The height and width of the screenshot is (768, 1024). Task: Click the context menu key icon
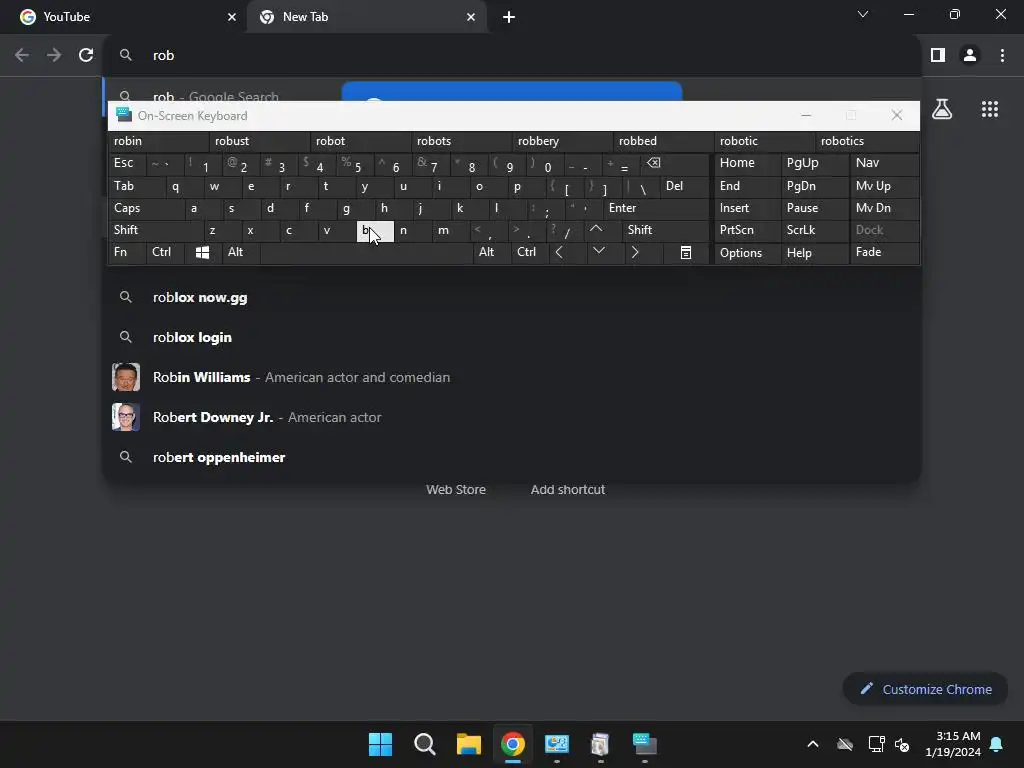[686, 253]
